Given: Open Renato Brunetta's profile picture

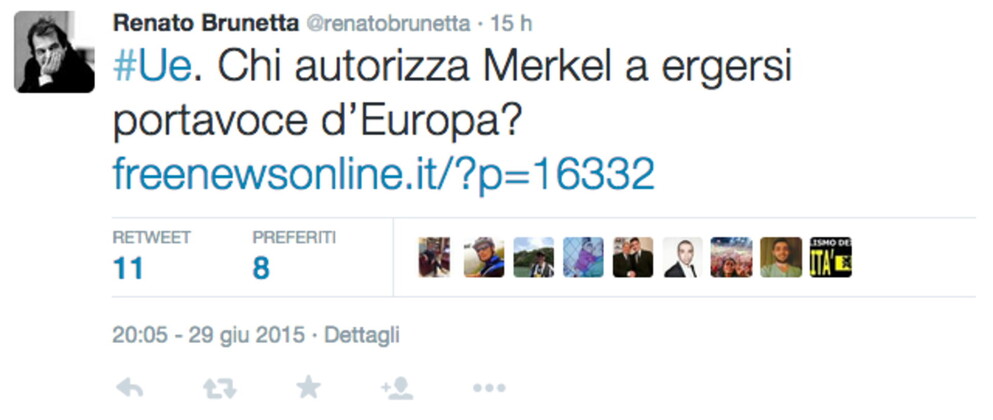Looking at the screenshot, I should 54,53.
